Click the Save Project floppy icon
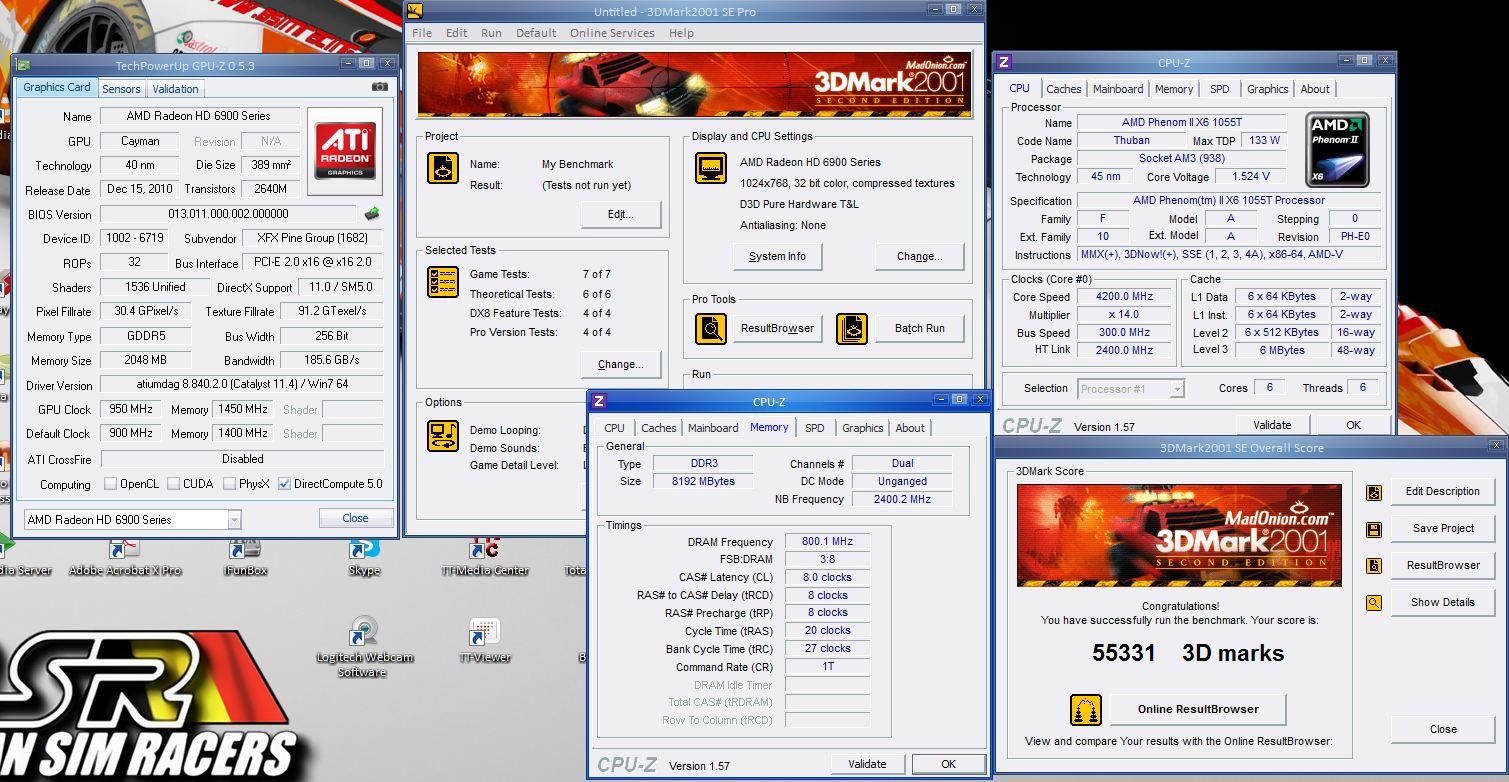Image resolution: width=1509 pixels, height=782 pixels. [x=1374, y=529]
